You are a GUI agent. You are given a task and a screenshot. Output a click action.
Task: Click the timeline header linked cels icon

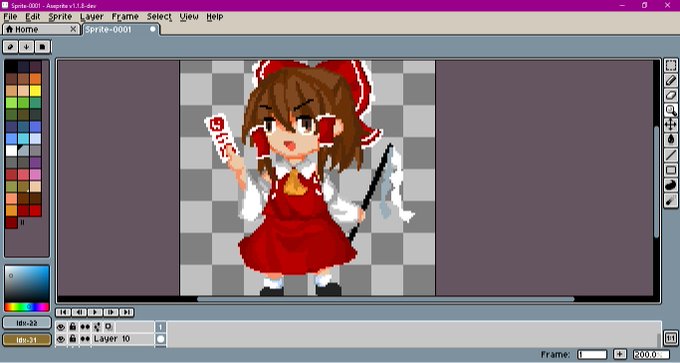(x=97, y=327)
